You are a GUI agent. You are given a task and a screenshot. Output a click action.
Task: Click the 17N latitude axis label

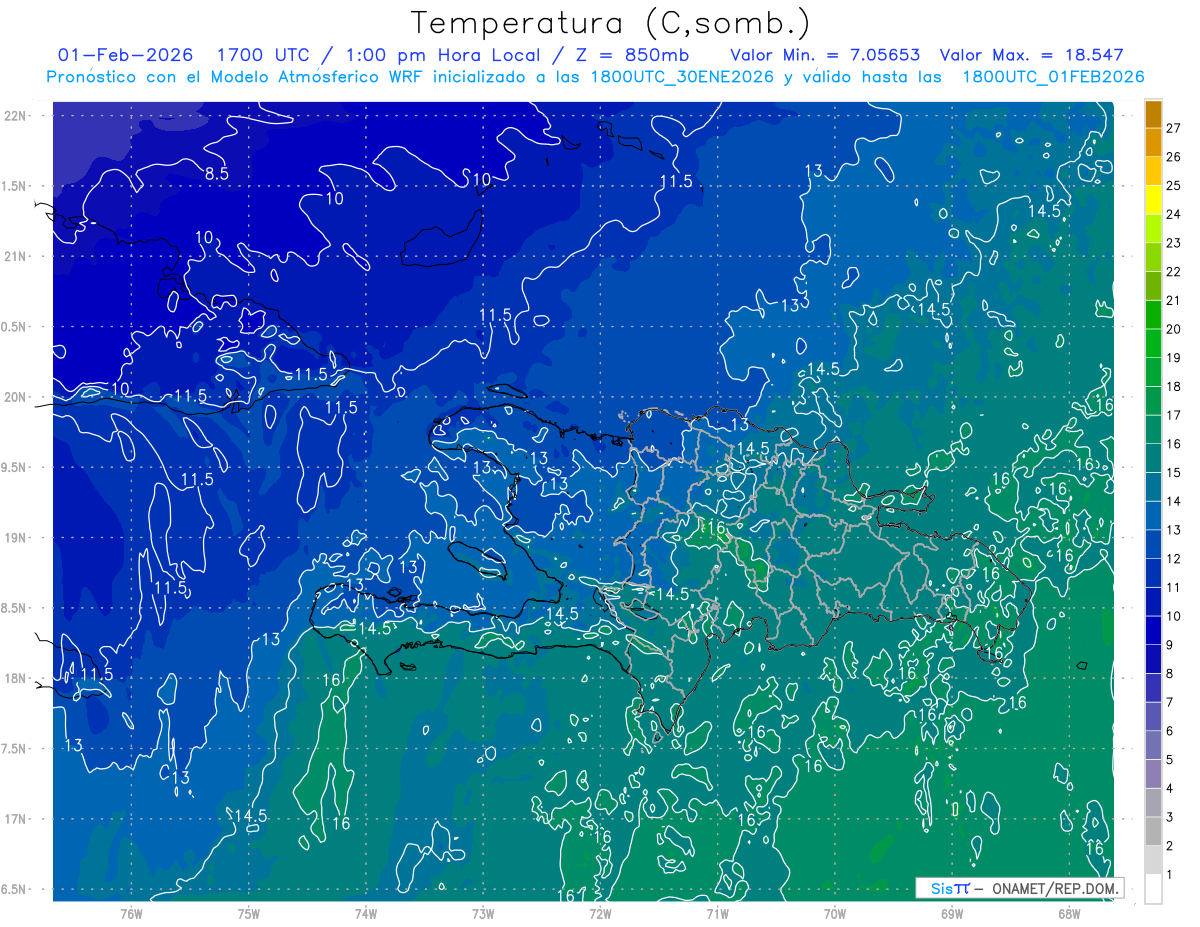(x=15, y=819)
